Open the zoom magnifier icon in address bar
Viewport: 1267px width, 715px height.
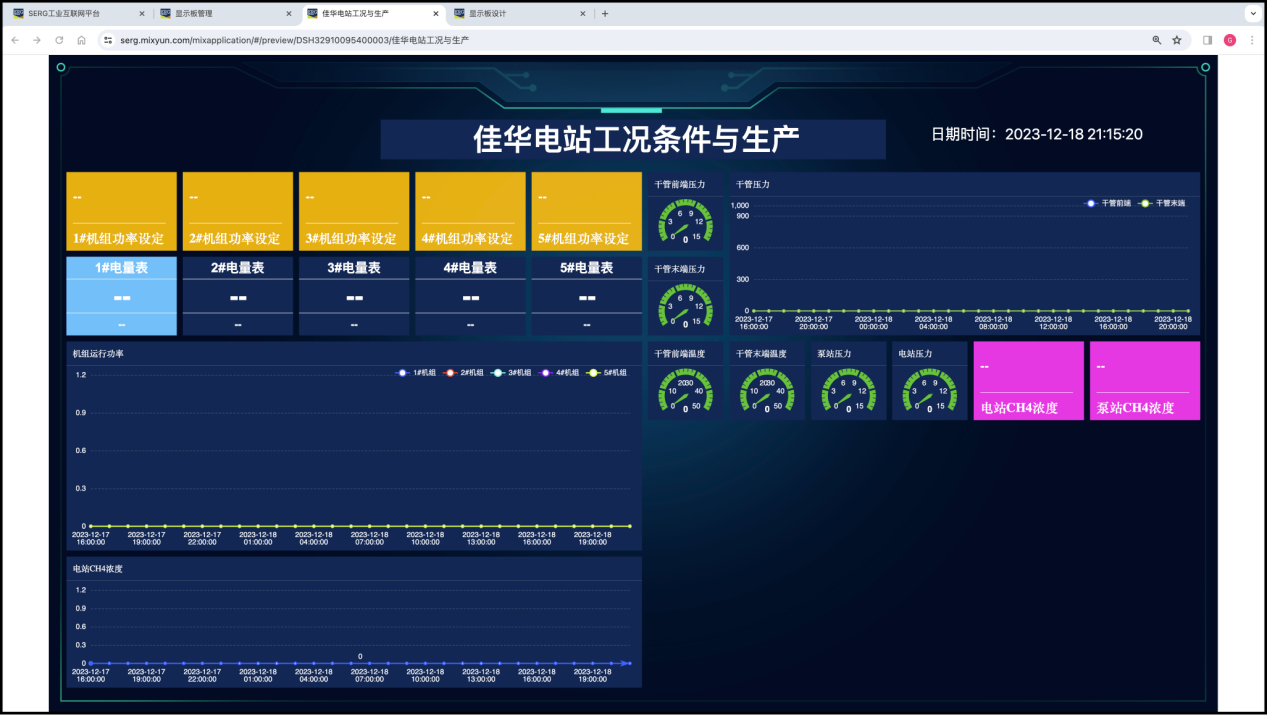point(1157,40)
